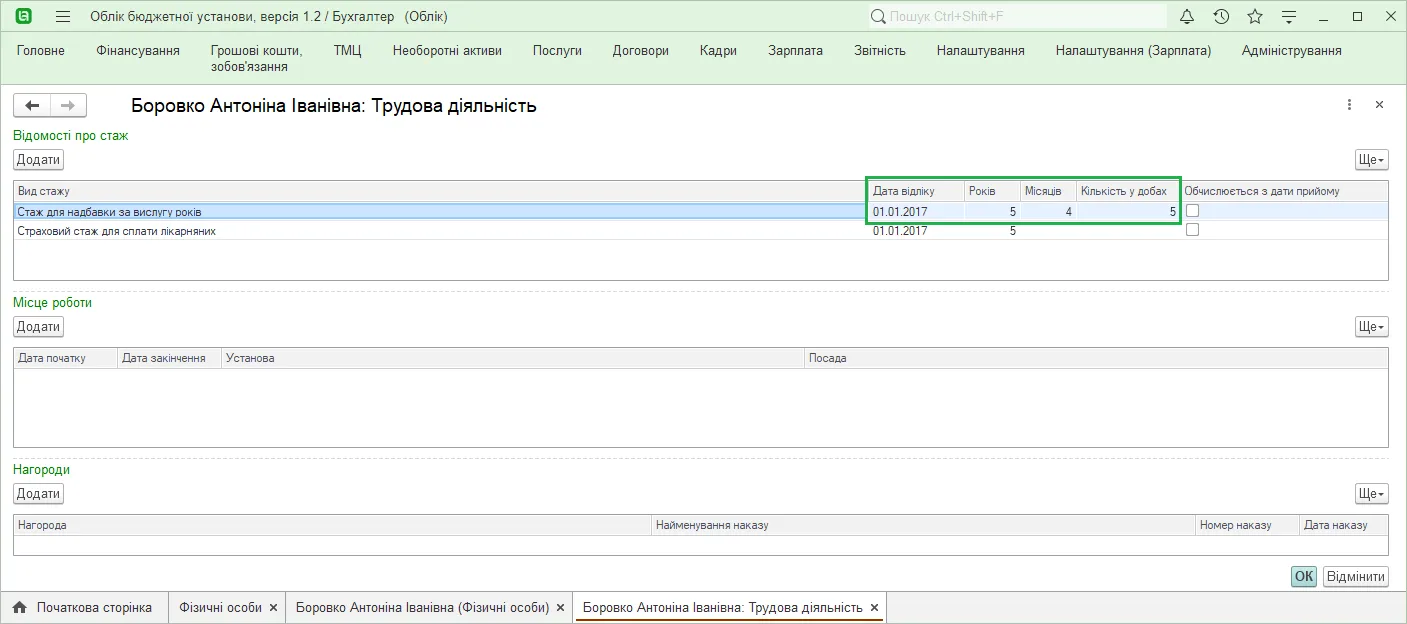The image size is (1407, 624).
Task: Open the Кадри menu section
Action: (x=718, y=51)
